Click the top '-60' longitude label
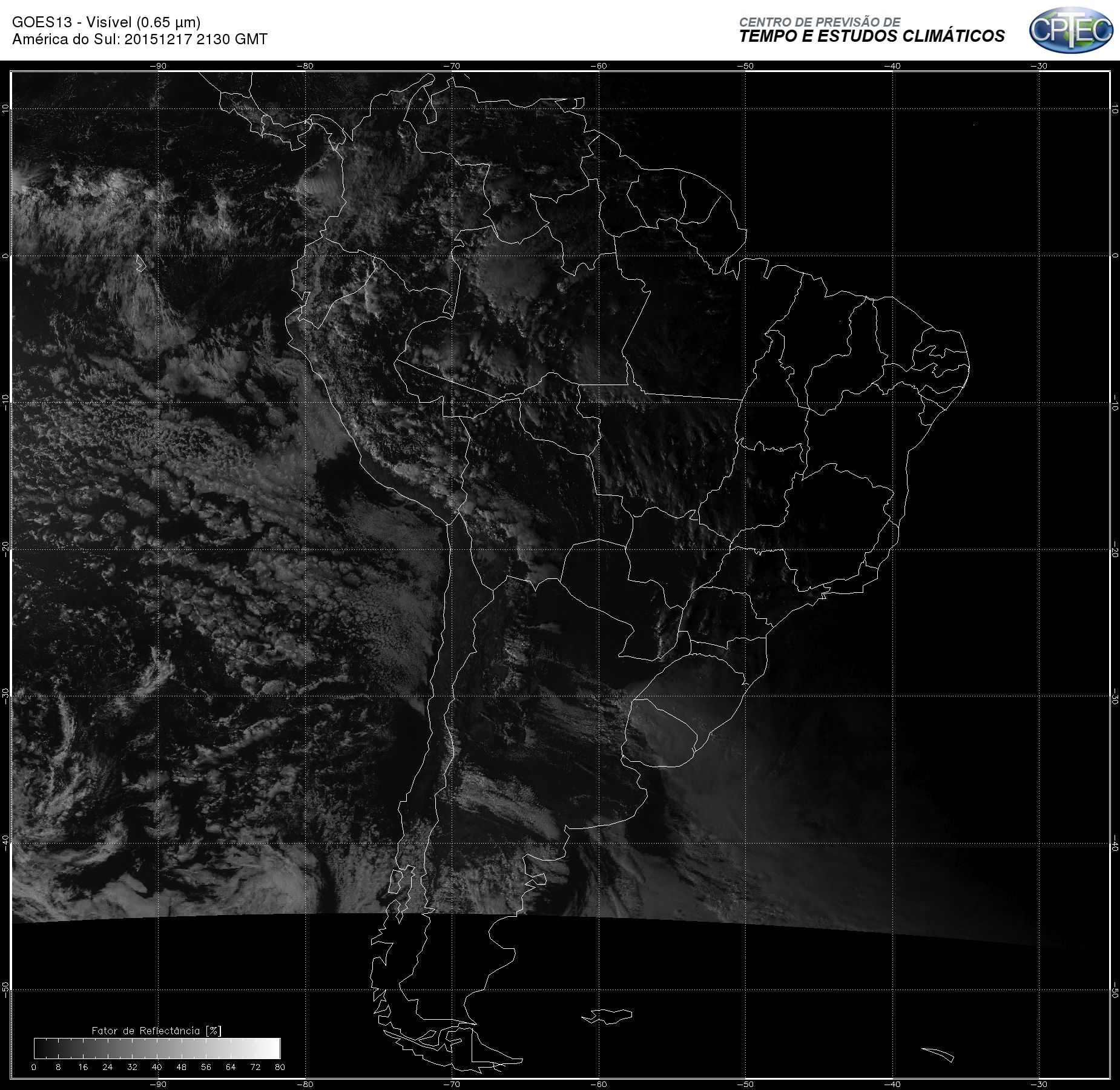1120x1090 pixels. 599,66
